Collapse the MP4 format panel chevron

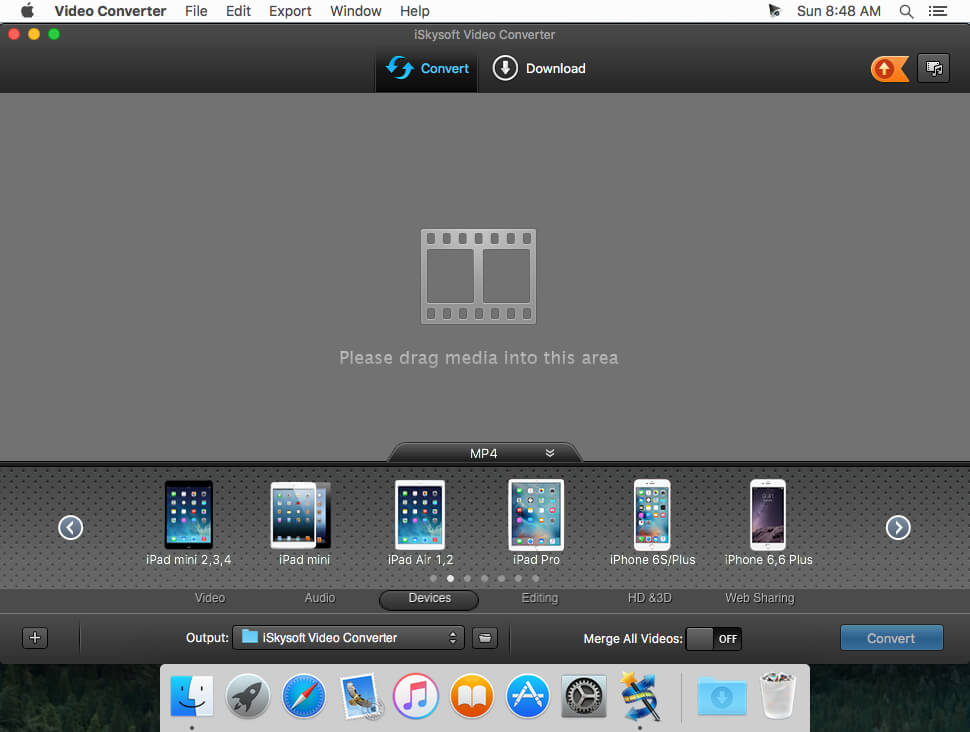[550, 453]
